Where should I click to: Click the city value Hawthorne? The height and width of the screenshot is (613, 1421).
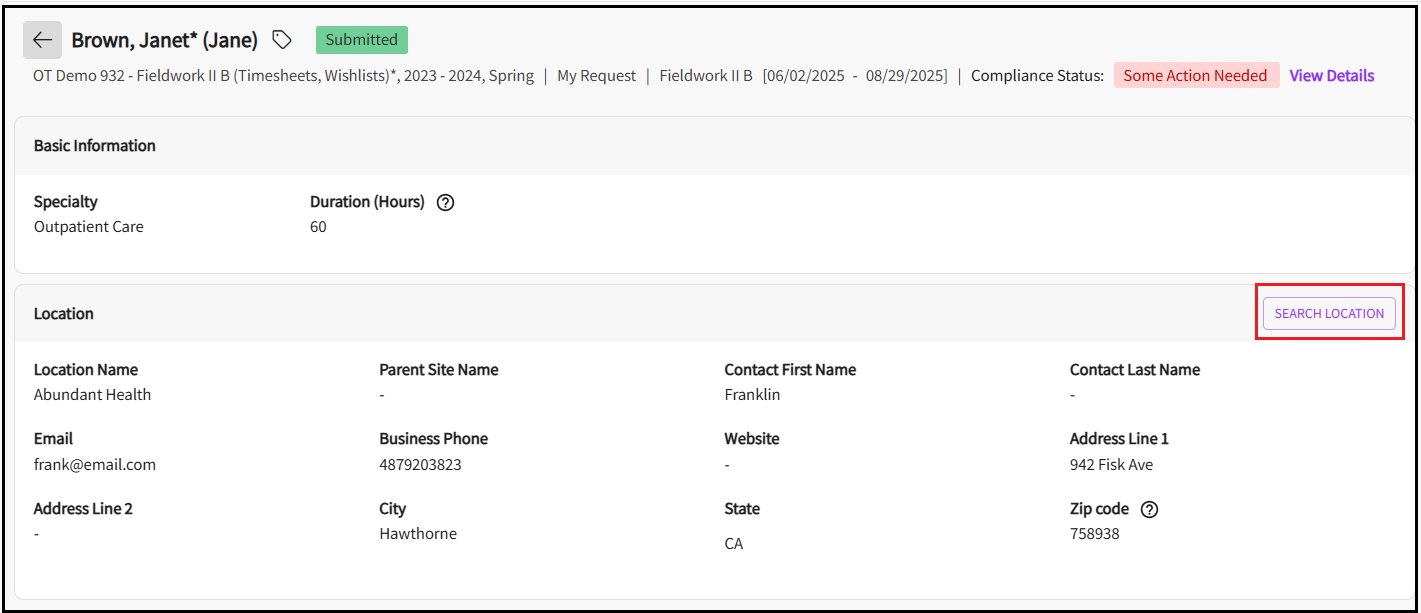pyautogui.click(x=418, y=534)
